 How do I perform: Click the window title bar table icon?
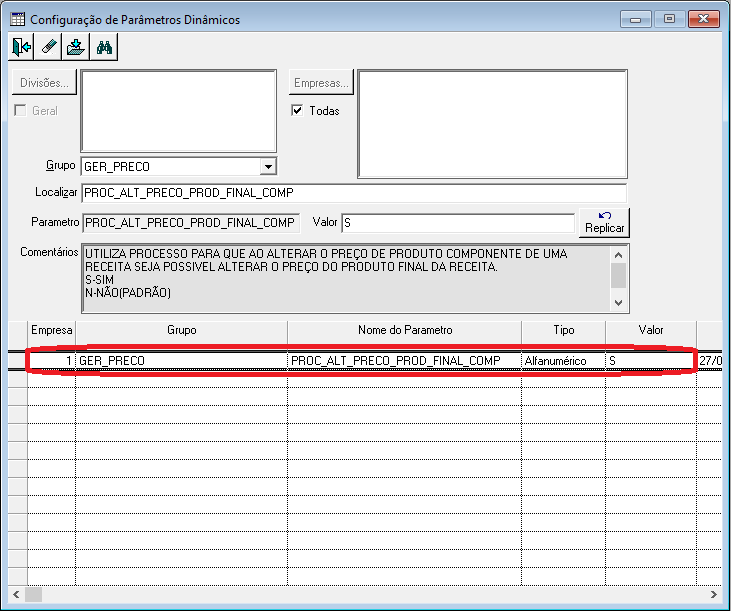(18, 19)
